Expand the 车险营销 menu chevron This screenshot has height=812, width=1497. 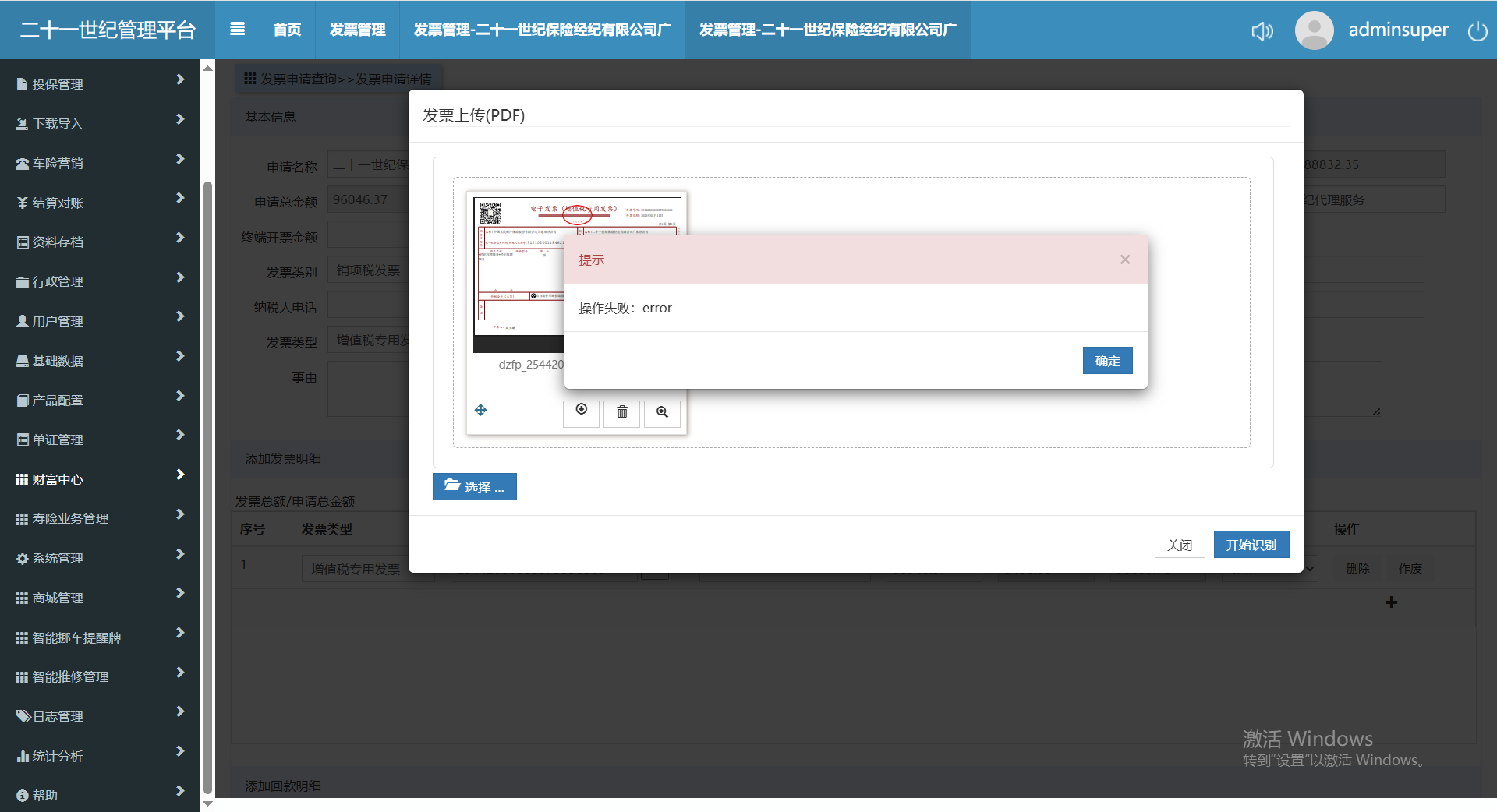coord(180,159)
